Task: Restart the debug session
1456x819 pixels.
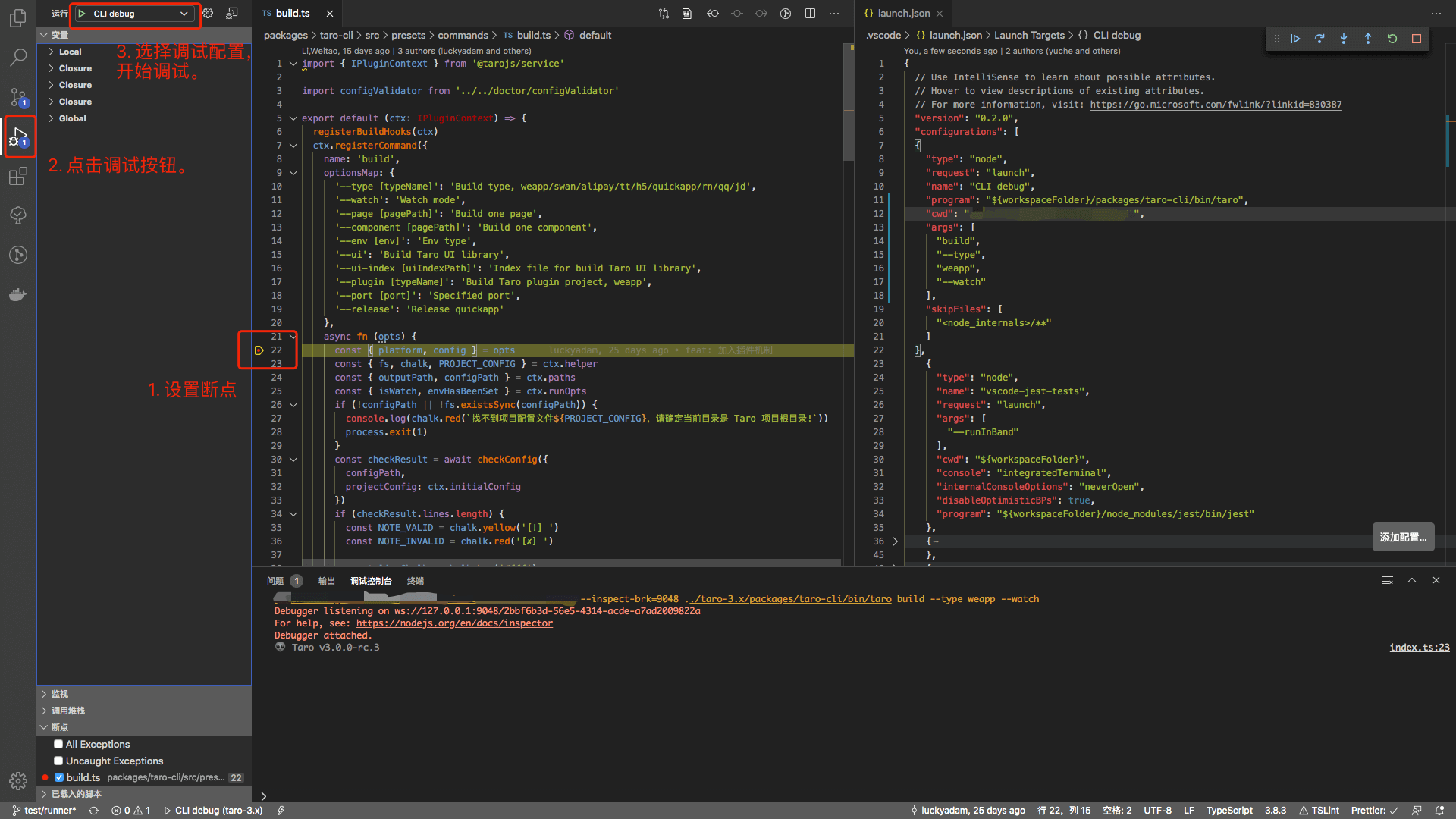Action: 1392,39
